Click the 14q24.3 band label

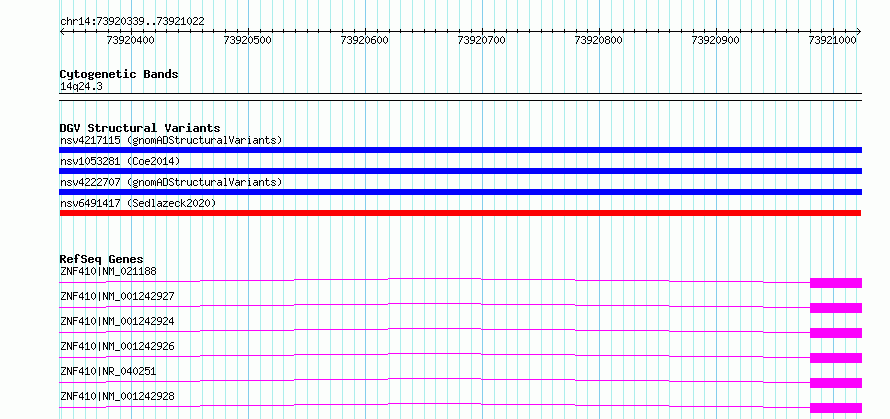coord(81,87)
